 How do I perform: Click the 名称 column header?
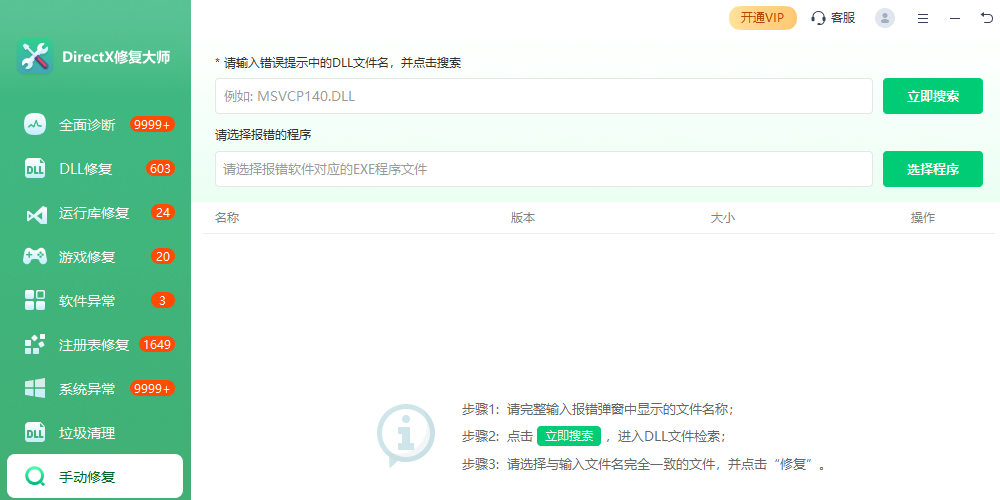pyautogui.click(x=227, y=218)
